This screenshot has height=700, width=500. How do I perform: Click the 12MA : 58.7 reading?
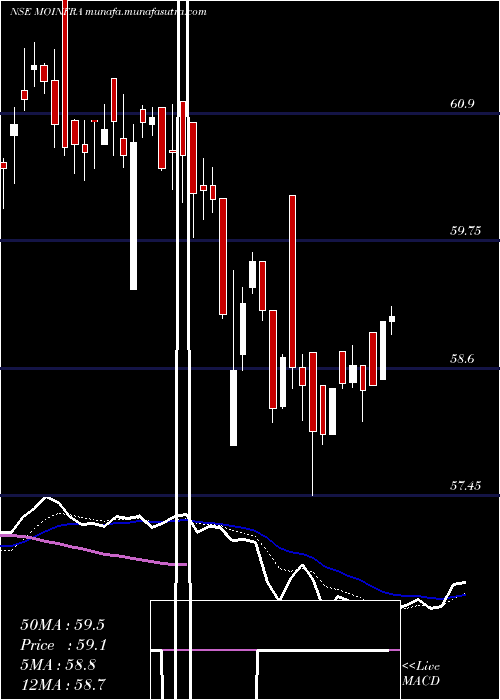(62, 684)
